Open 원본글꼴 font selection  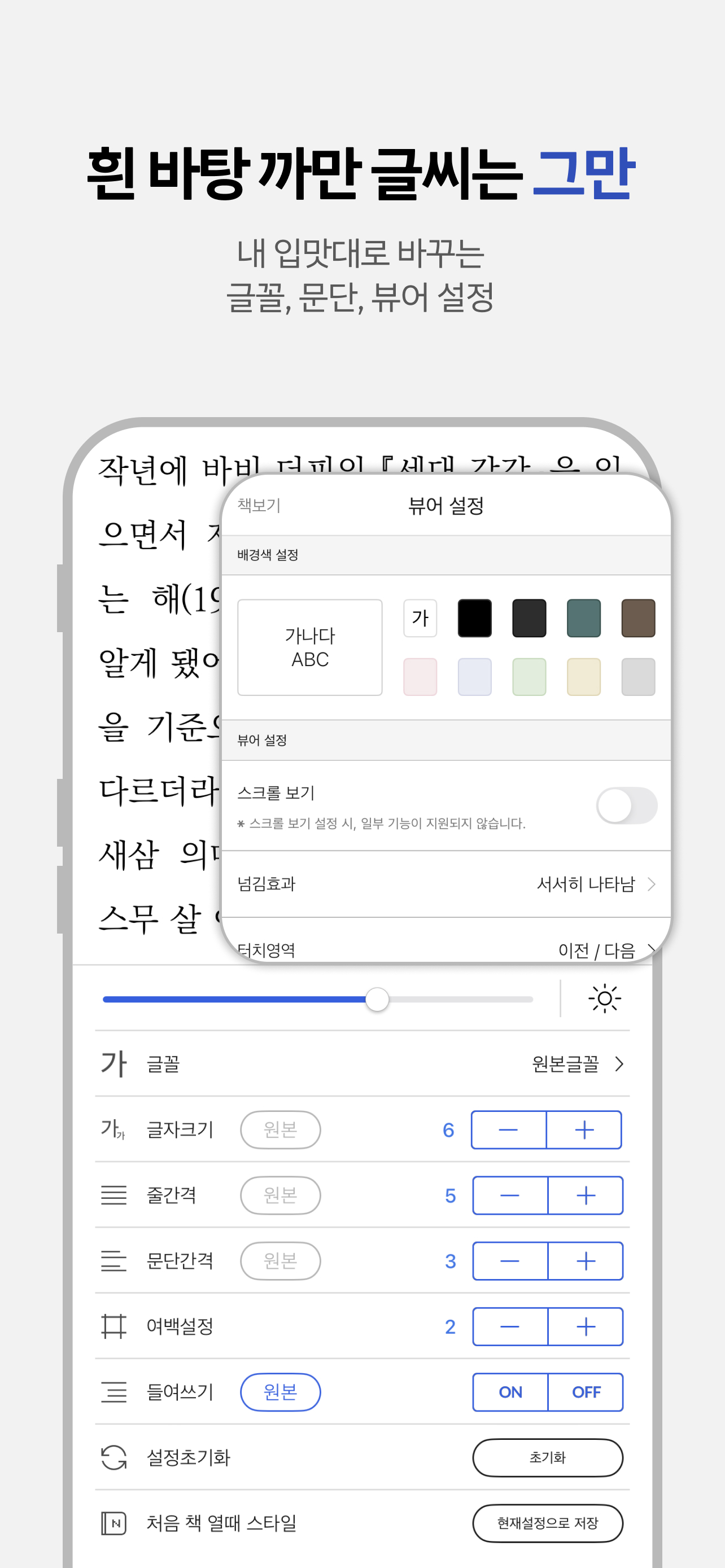click(362, 1063)
